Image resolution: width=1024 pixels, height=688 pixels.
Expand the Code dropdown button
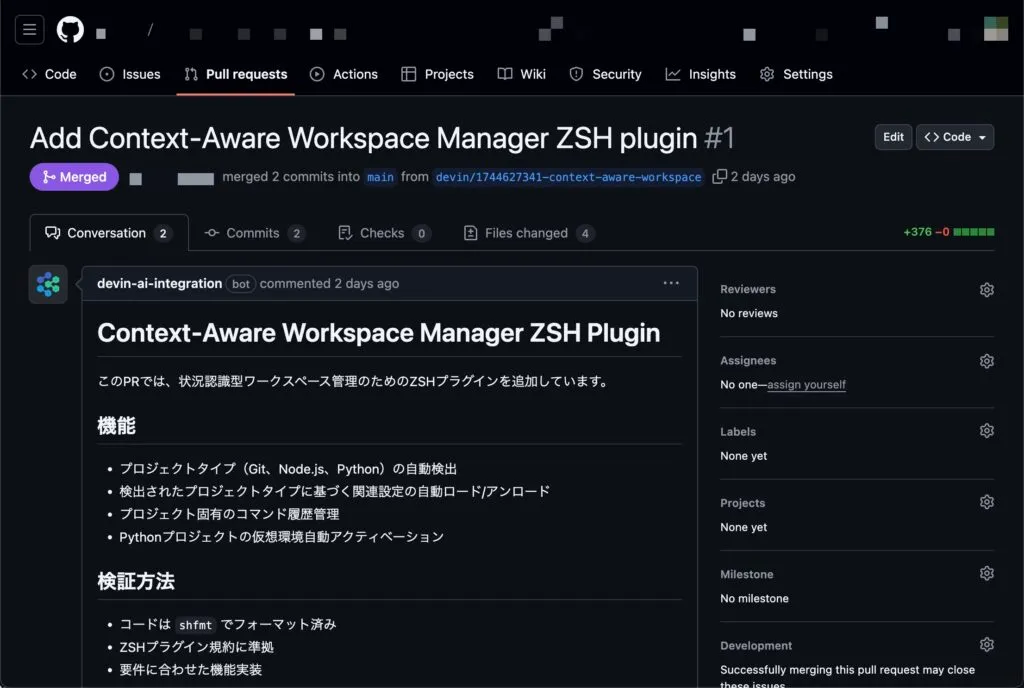(x=955, y=137)
